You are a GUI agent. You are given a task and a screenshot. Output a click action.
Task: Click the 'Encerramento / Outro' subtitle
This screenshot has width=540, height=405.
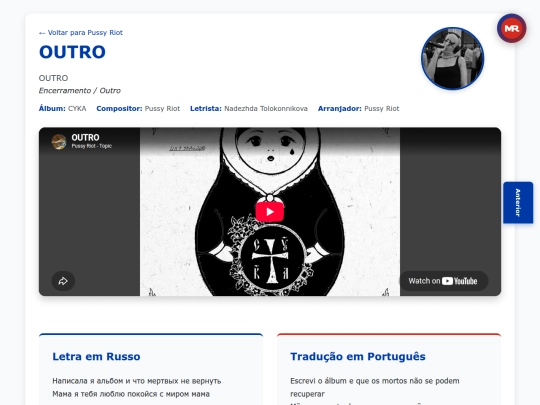[x=80, y=91]
